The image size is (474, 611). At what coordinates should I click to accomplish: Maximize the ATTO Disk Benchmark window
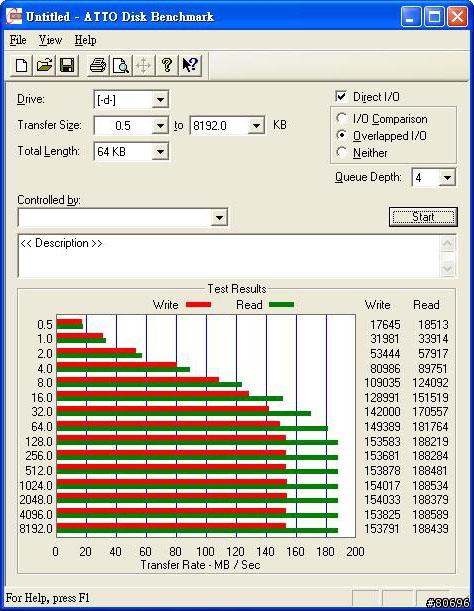[434, 17]
